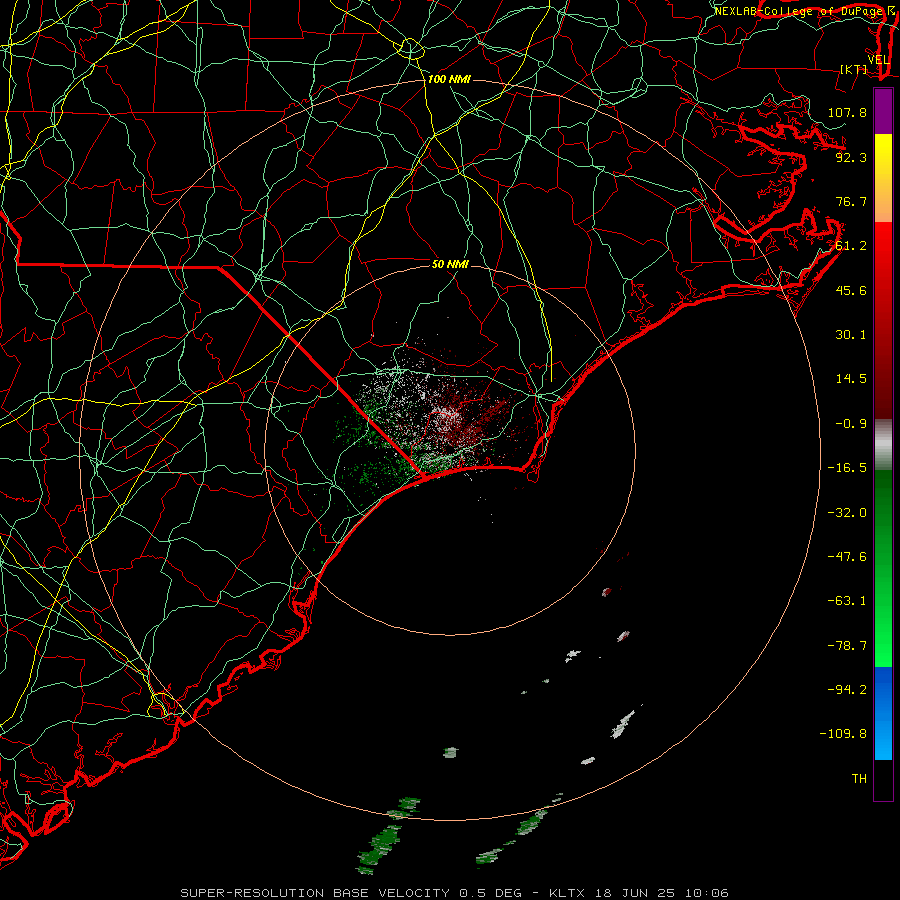
Task: Click the -47.6 velocity legend value
Action: click(847, 557)
